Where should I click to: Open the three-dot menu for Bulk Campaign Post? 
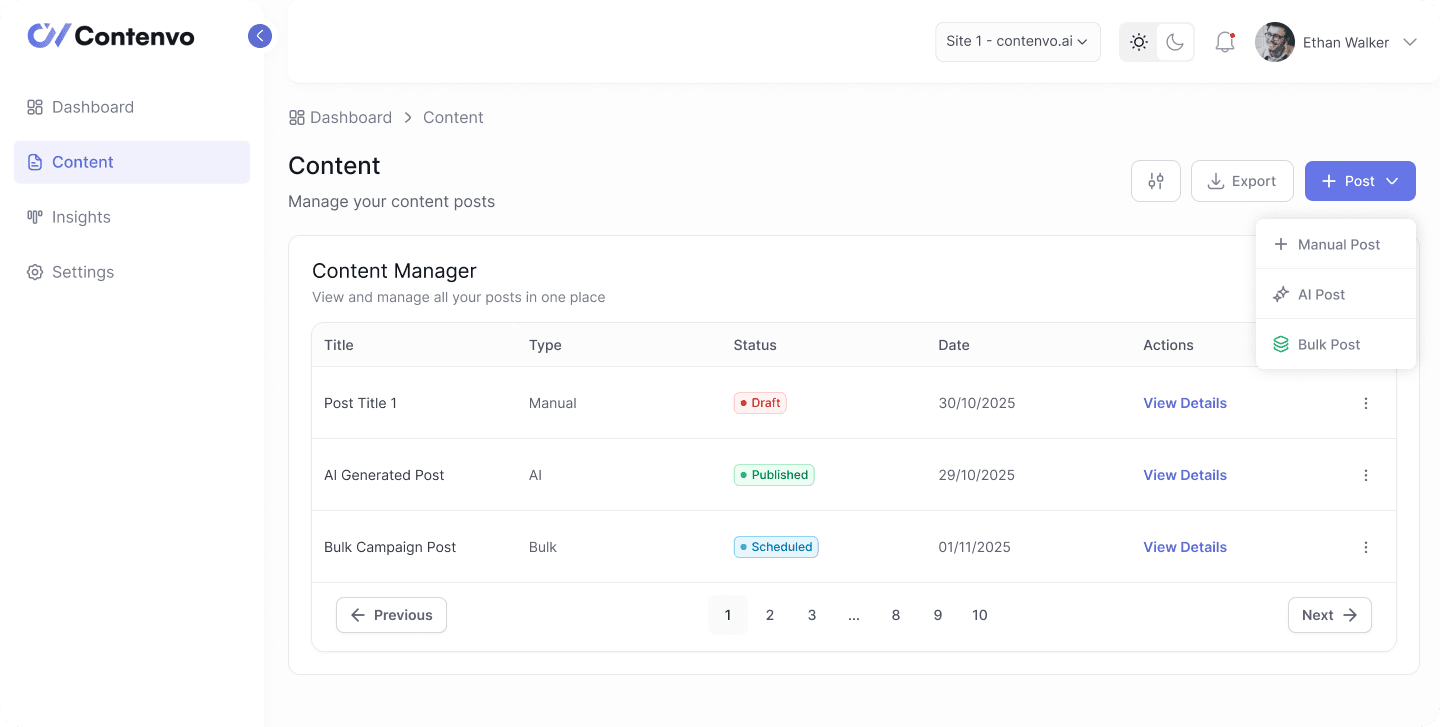[x=1366, y=547]
